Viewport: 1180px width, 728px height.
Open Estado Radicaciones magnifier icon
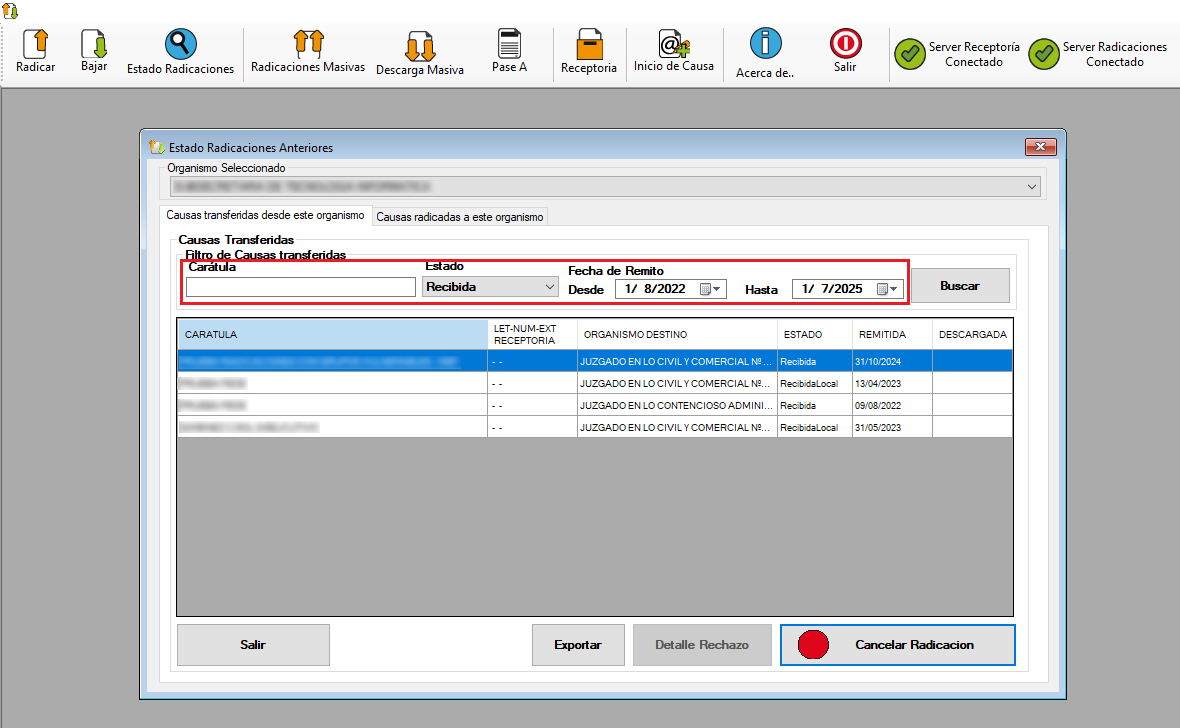180,44
